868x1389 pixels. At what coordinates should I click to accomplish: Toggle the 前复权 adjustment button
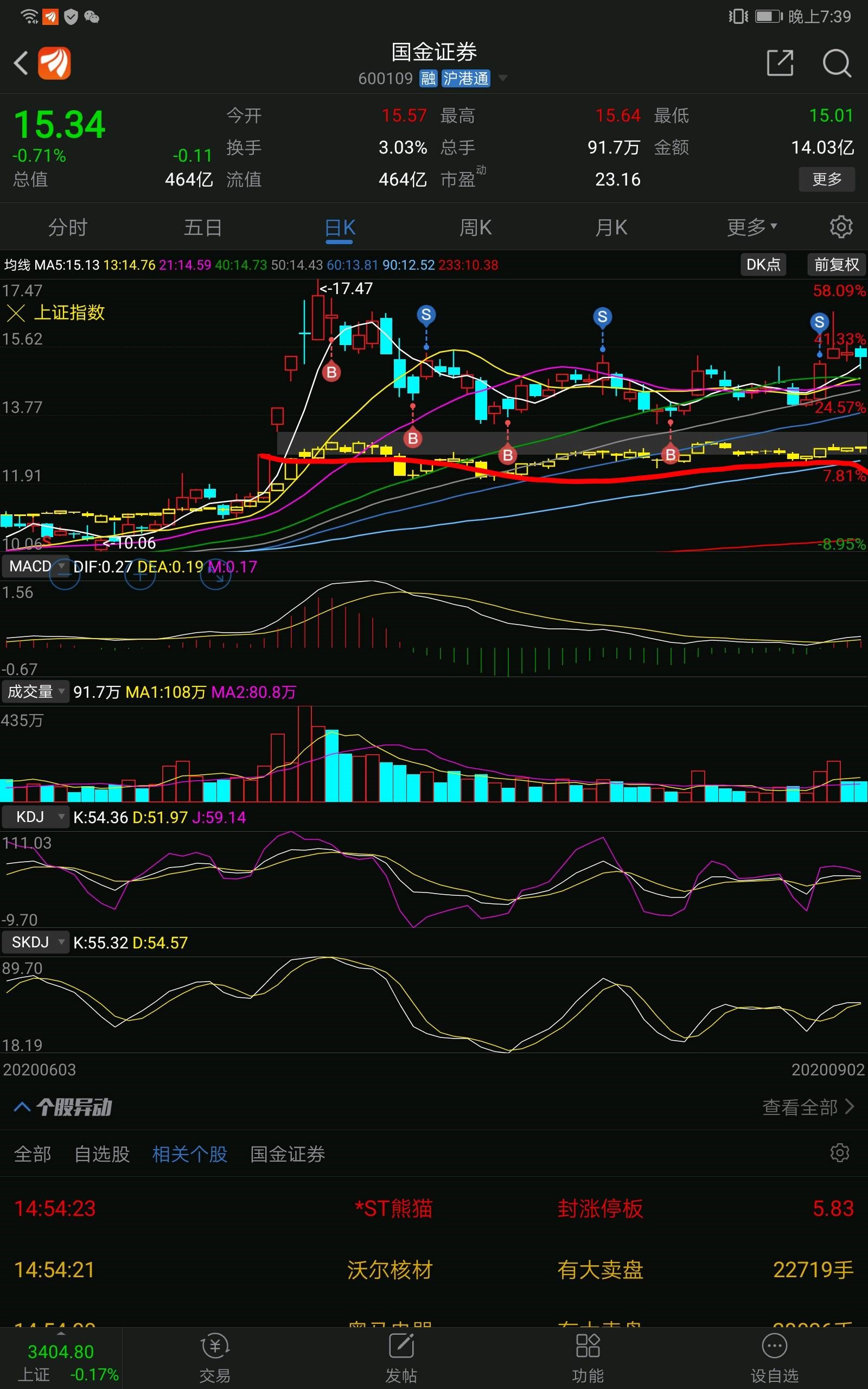pos(837,264)
